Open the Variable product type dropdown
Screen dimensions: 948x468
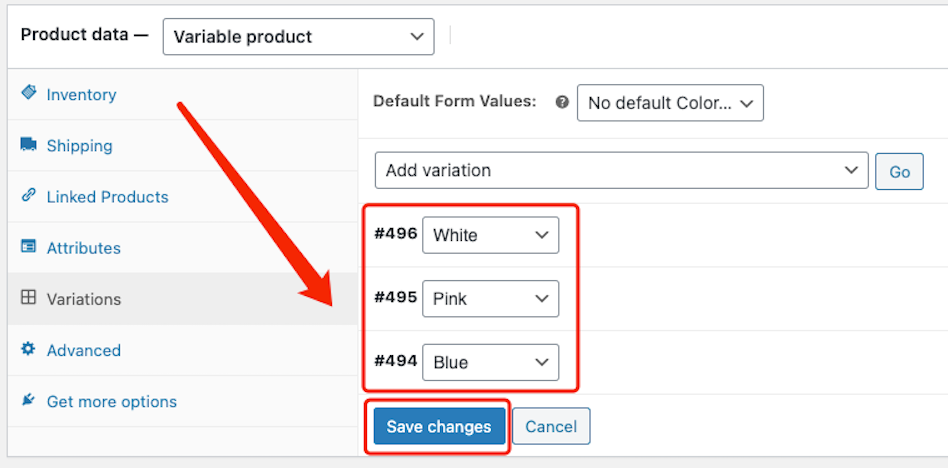click(299, 37)
